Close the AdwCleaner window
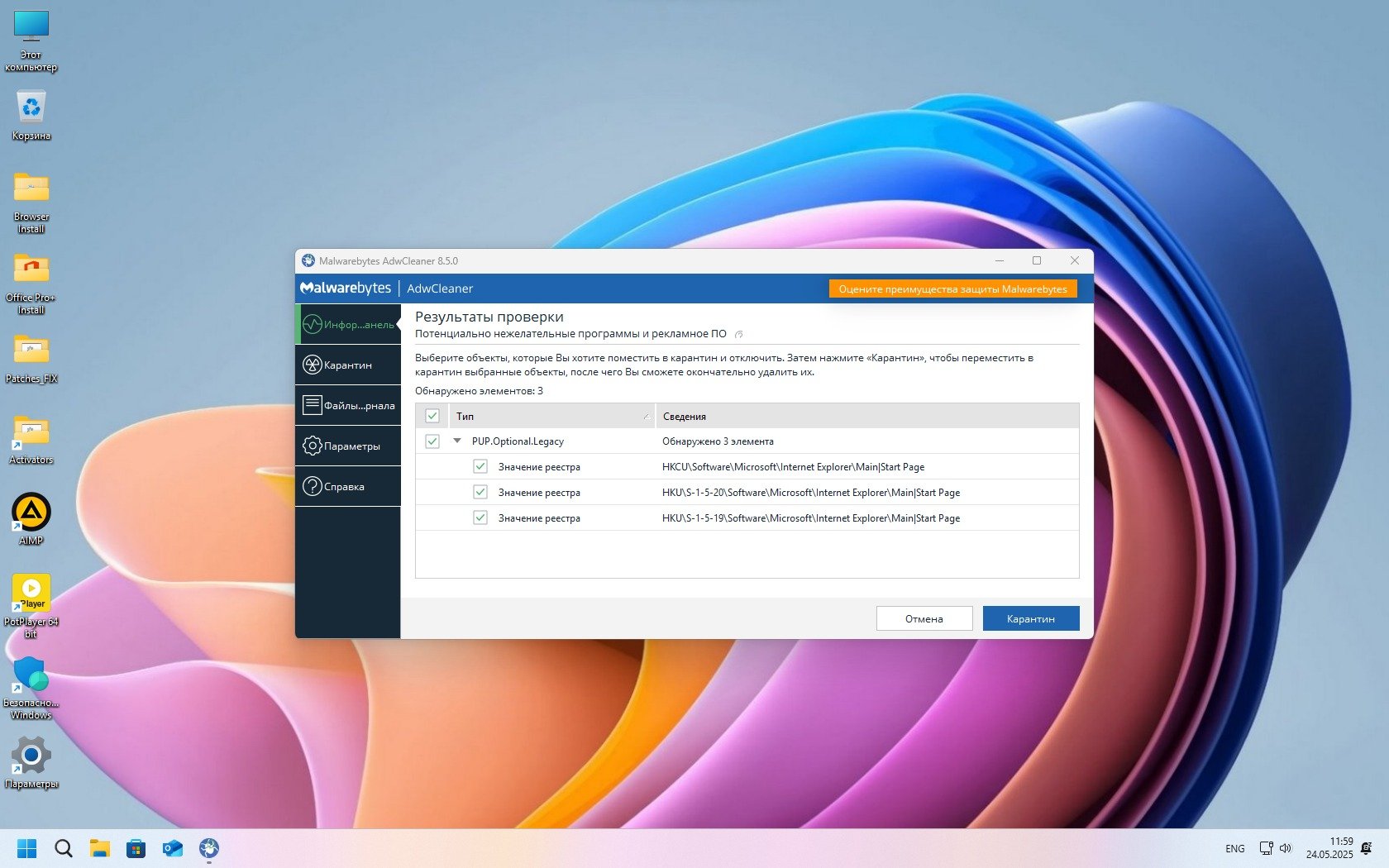Image resolution: width=1389 pixels, height=868 pixels. click(1075, 260)
